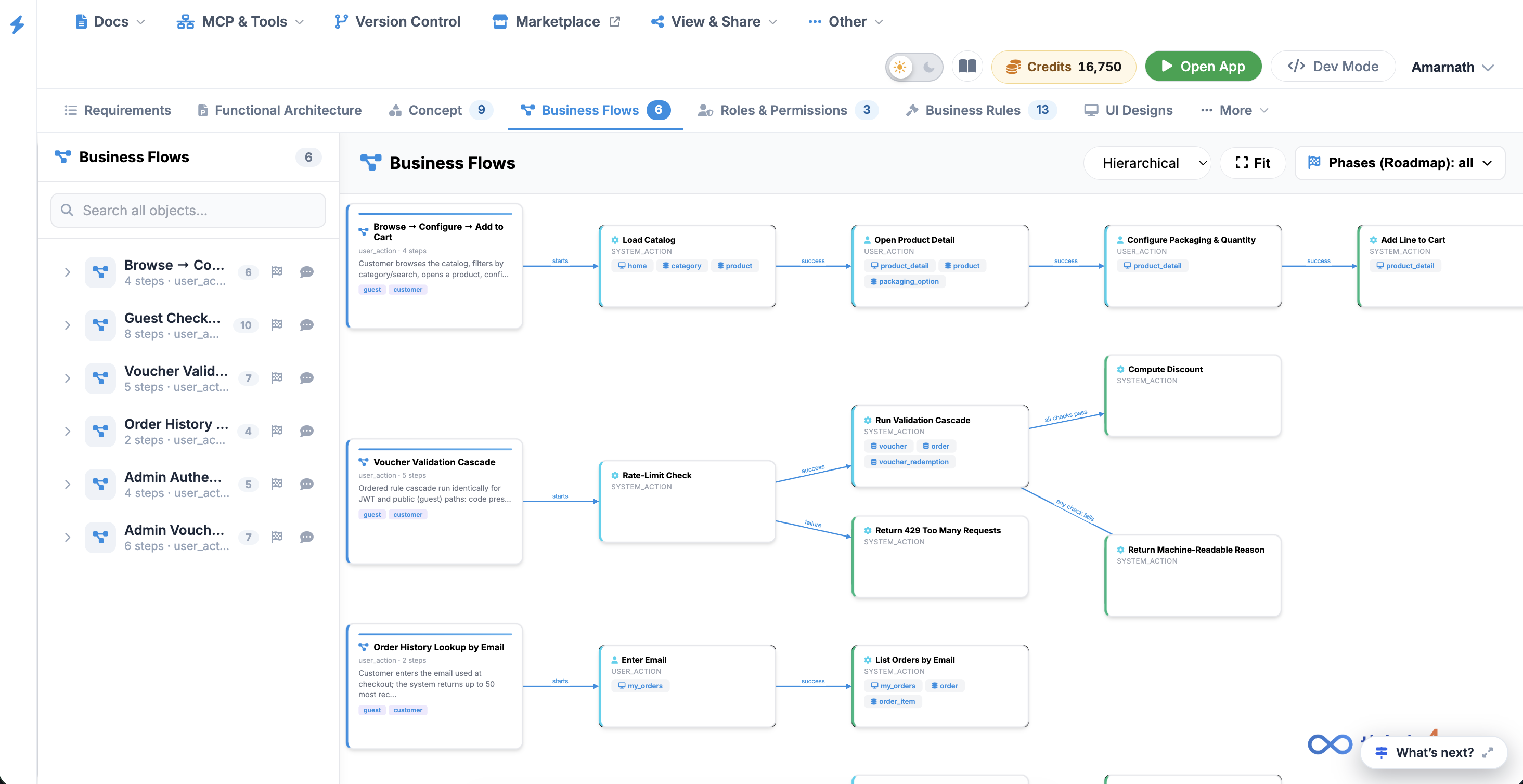Click the Open App button
Screen dimensions: 1523x784
click(x=1203, y=66)
